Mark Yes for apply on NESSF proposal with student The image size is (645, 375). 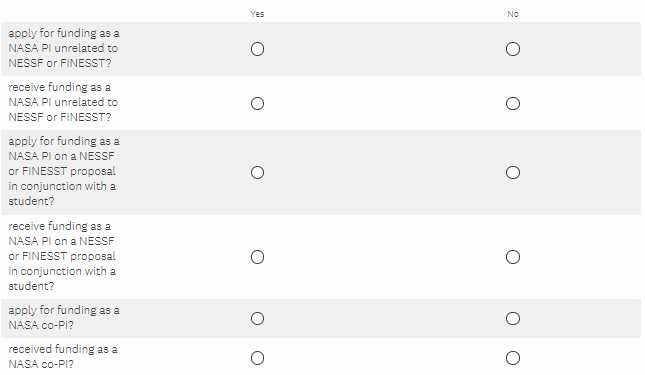[x=258, y=172]
